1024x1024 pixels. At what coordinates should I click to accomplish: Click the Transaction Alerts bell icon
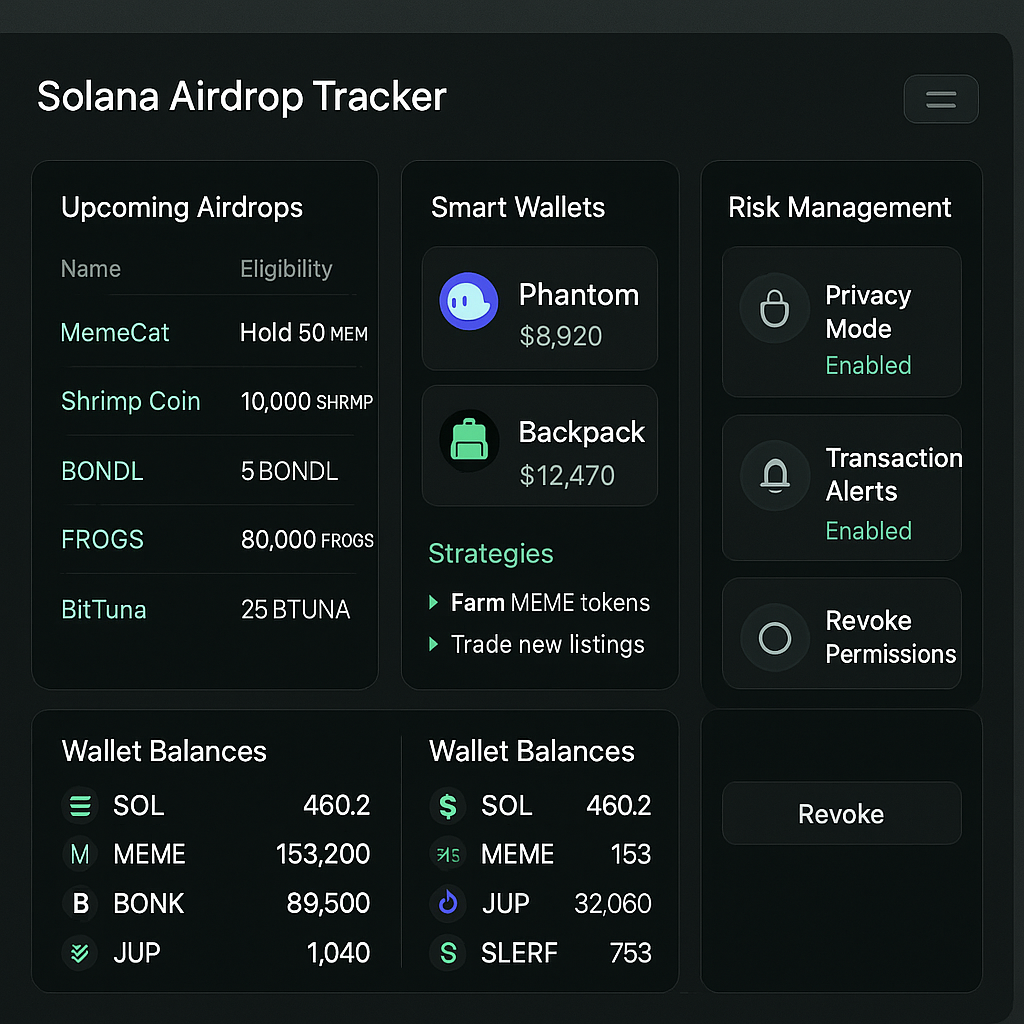click(x=775, y=475)
